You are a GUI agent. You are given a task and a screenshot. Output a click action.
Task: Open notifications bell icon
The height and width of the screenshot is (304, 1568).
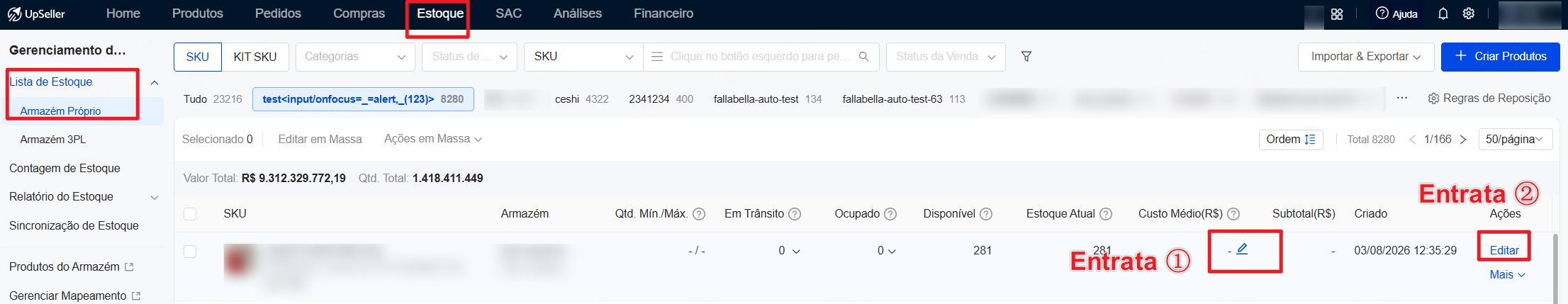pos(1443,13)
